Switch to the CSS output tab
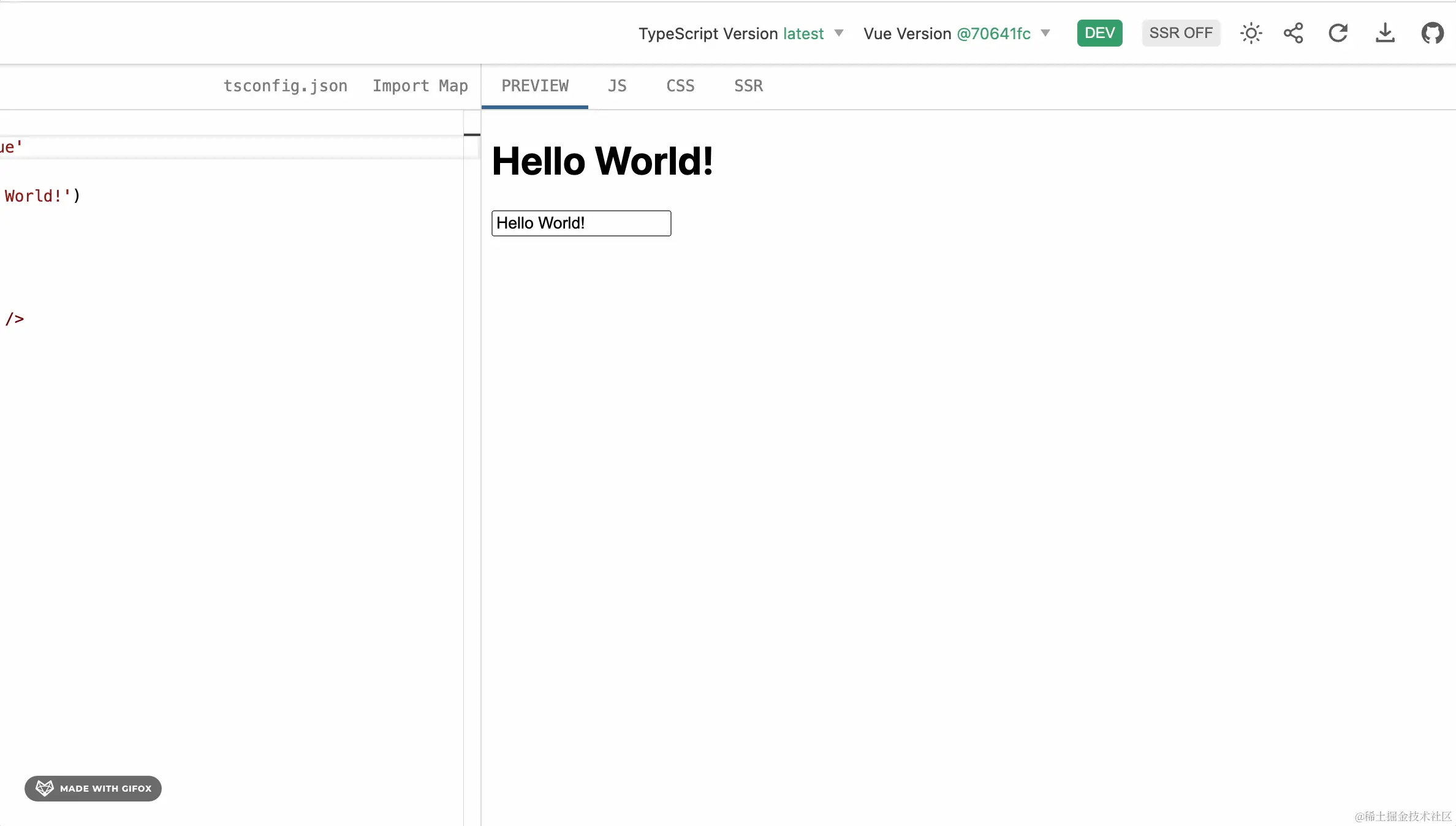 (x=680, y=86)
